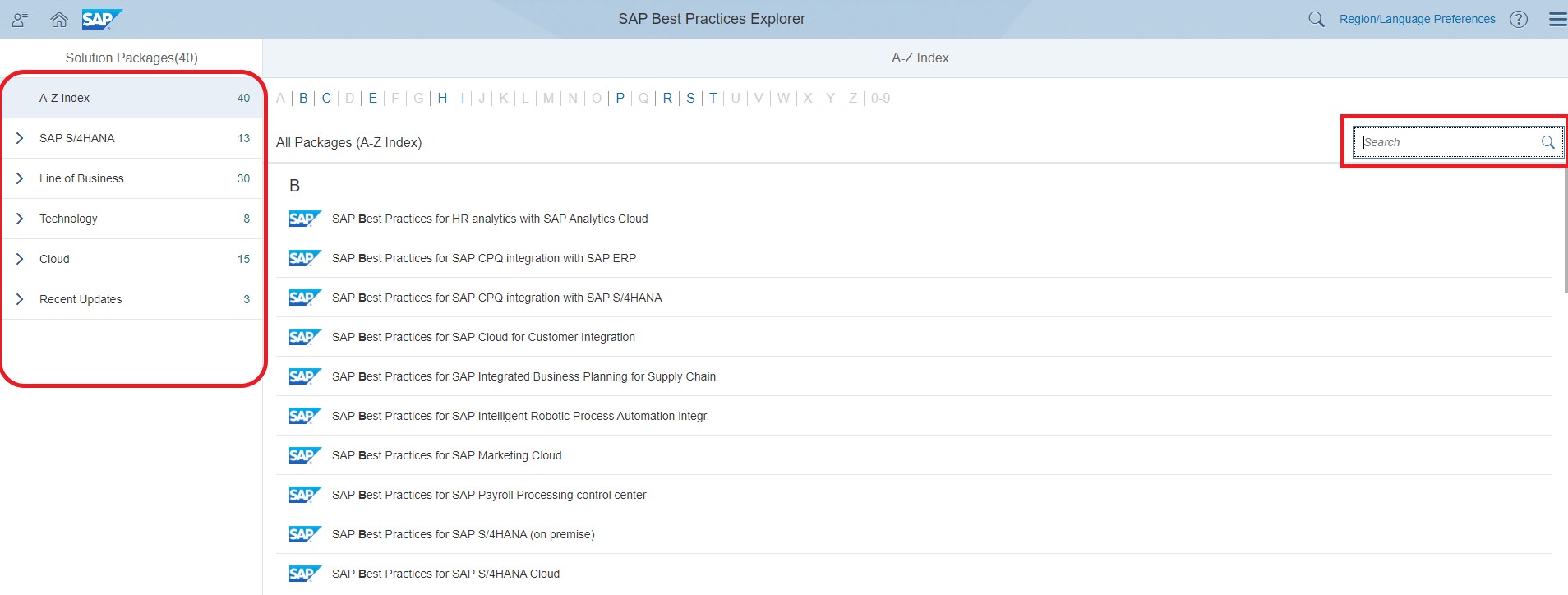The image size is (1568, 595).
Task: Click the user profile icon
Action: [x=20, y=19]
